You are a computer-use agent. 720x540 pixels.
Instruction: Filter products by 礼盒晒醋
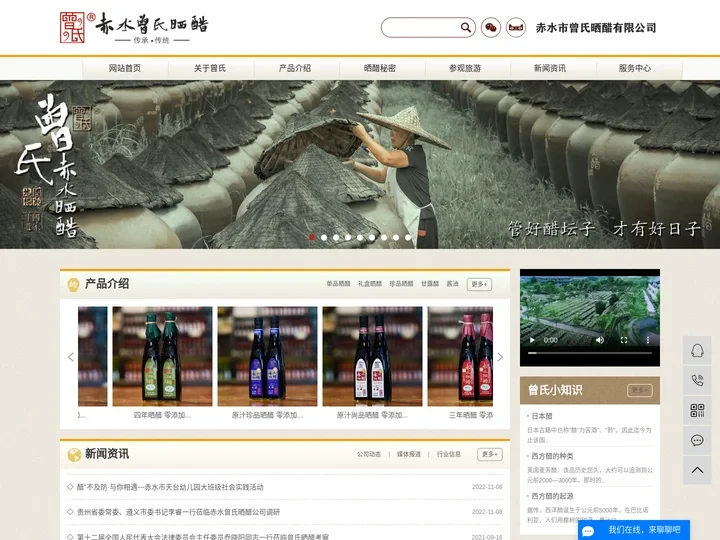coord(370,284)
